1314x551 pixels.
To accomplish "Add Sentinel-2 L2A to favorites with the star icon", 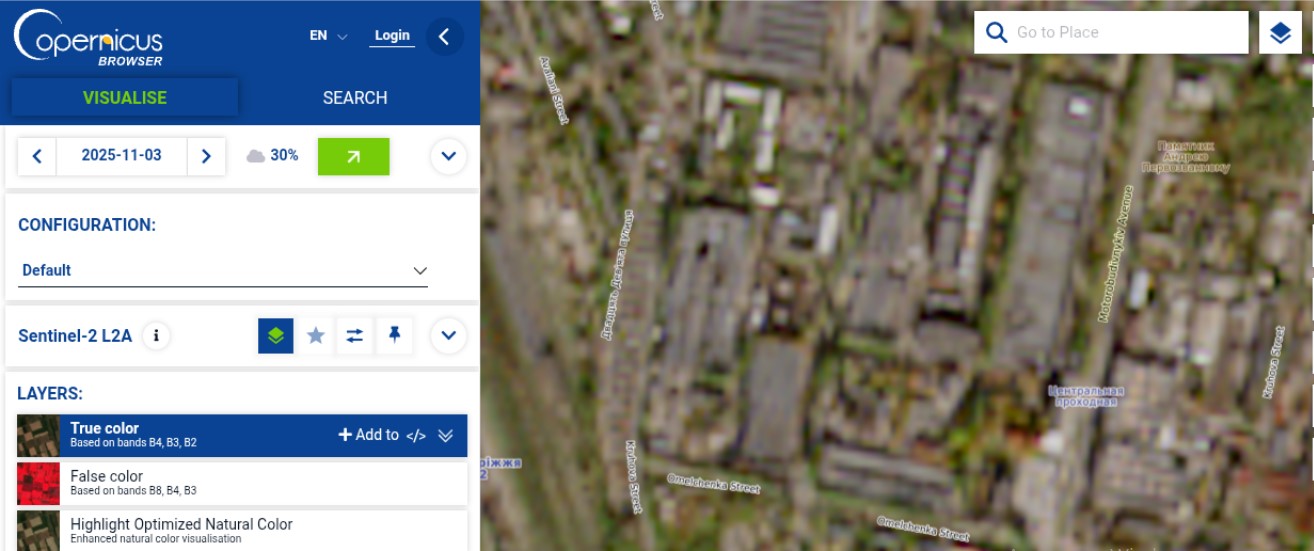I will pyautogui.click(x=316, y=336).
